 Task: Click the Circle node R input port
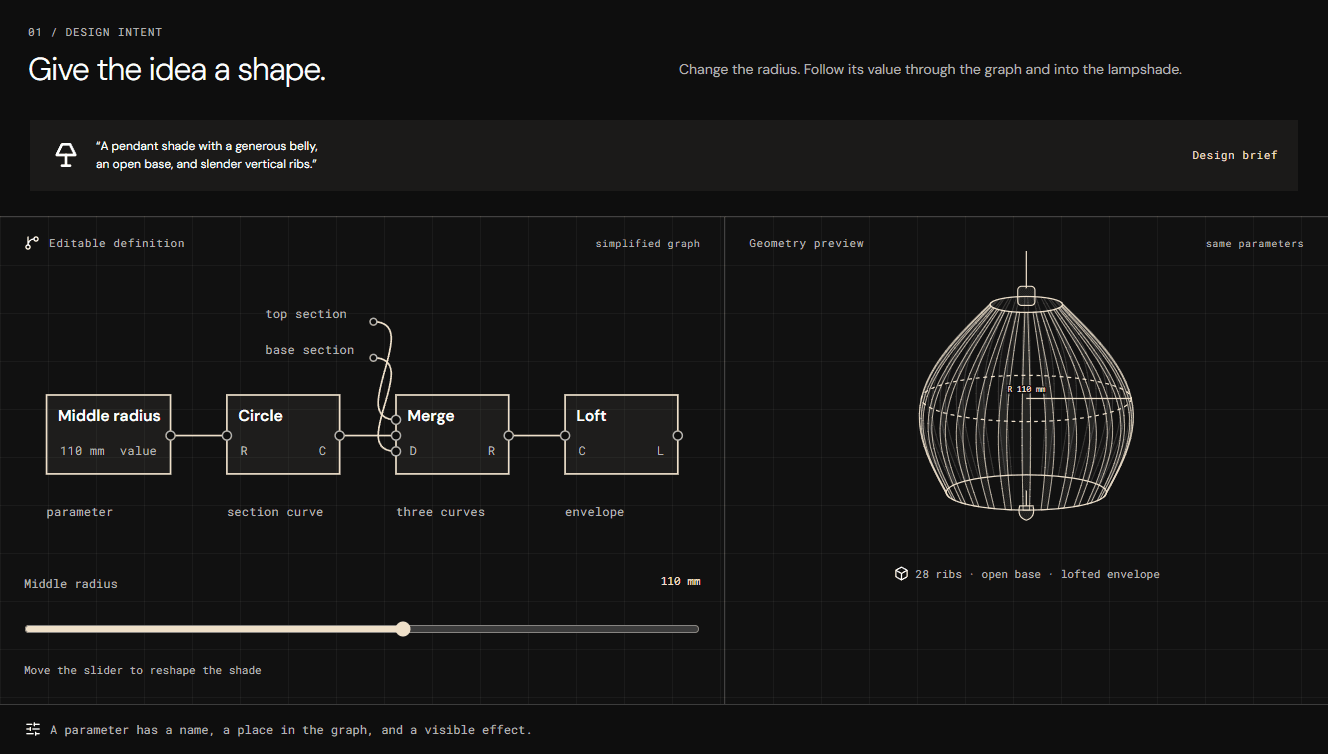point(227,435)
